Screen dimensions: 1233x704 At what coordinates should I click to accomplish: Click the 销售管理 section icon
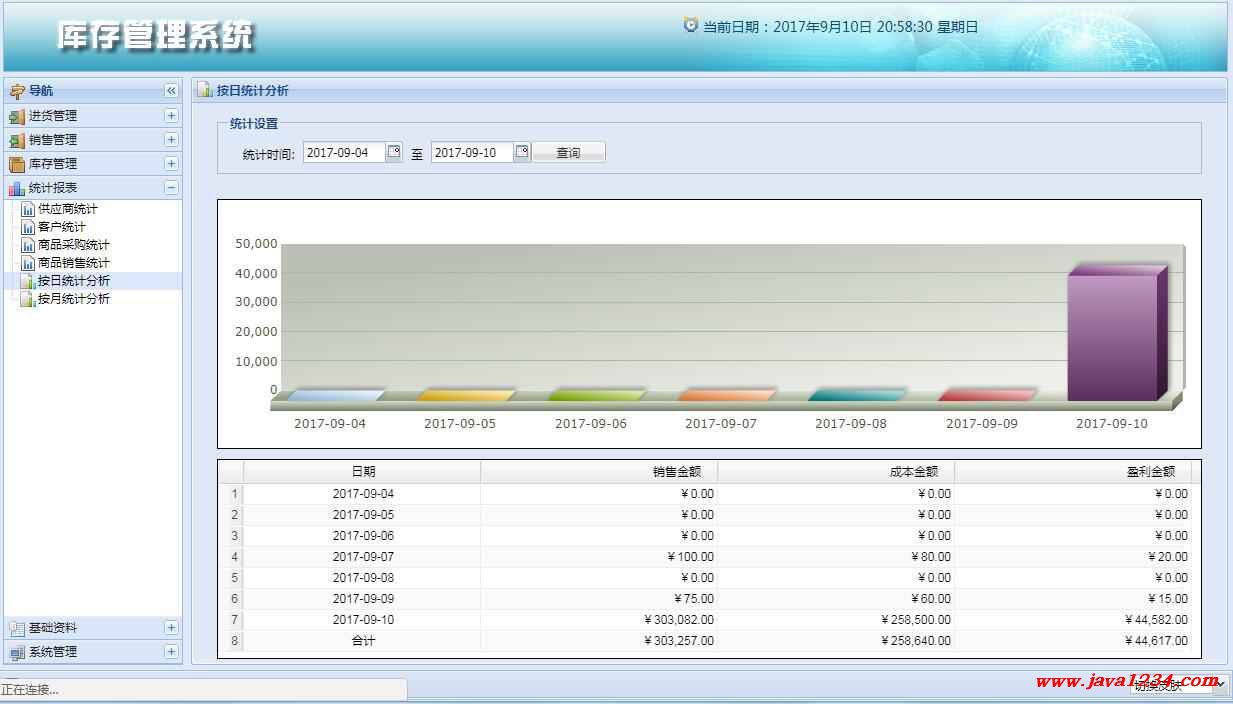pyautogui.click(x=16, y=140)
